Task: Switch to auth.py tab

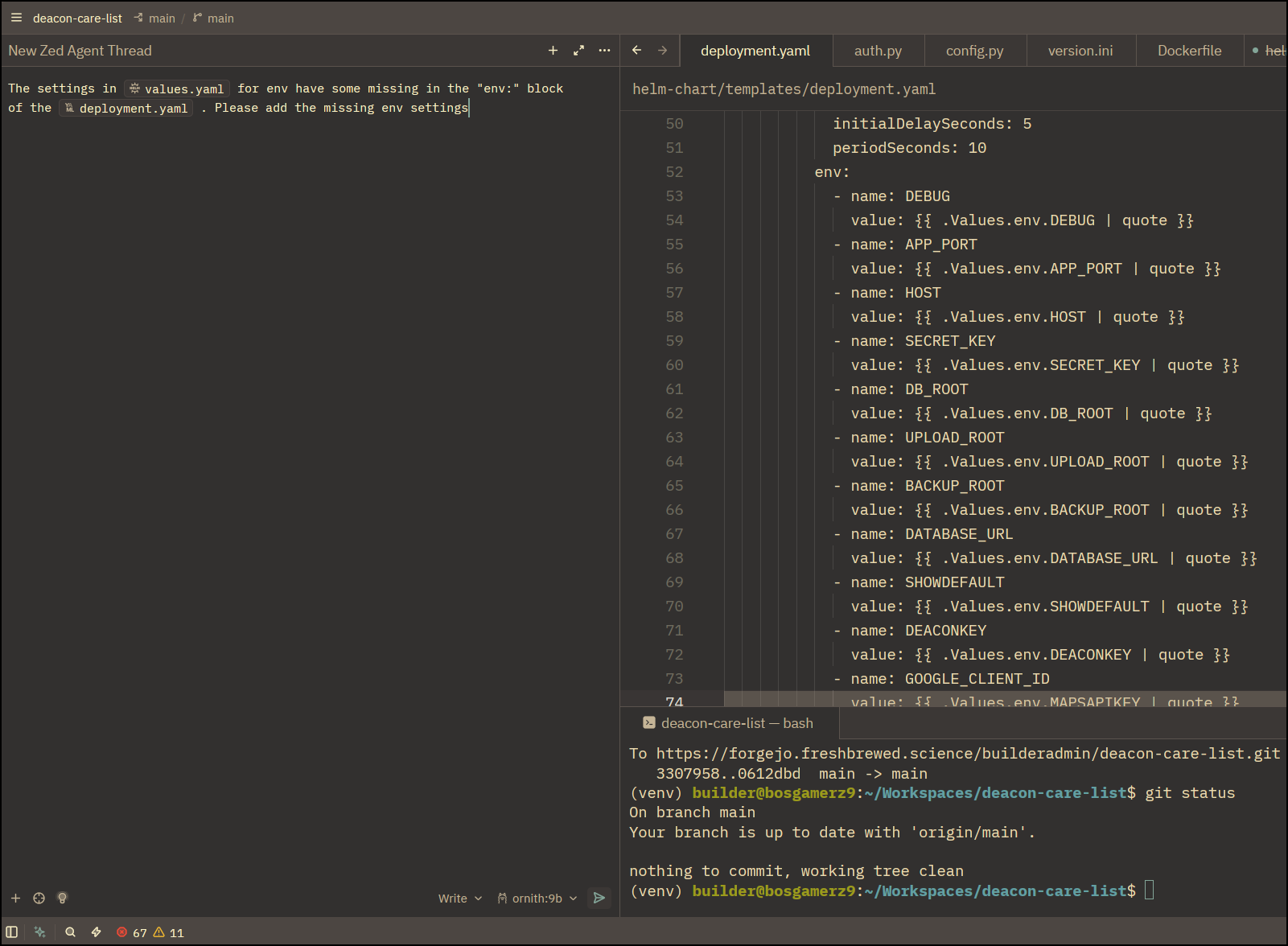Action: (x=879, y=51)
